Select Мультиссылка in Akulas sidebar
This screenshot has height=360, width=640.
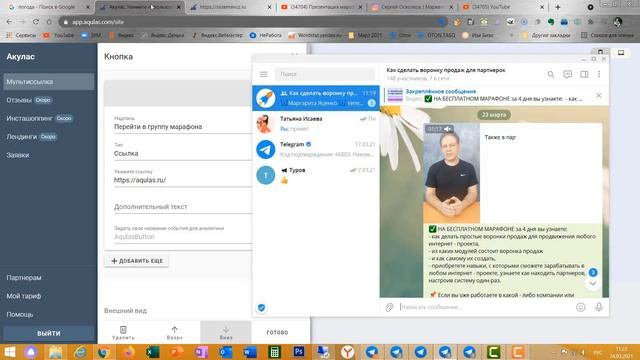pos(49,82)
